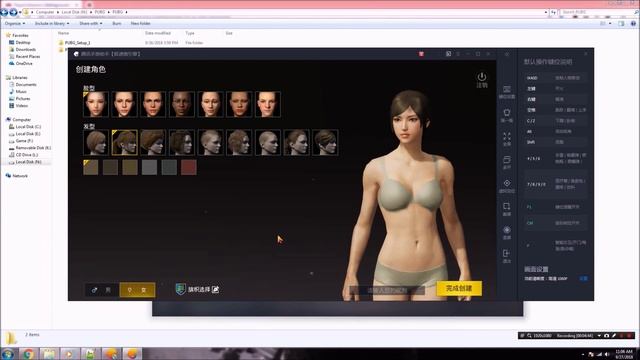Click Windows Start button

tap(7, 353)
